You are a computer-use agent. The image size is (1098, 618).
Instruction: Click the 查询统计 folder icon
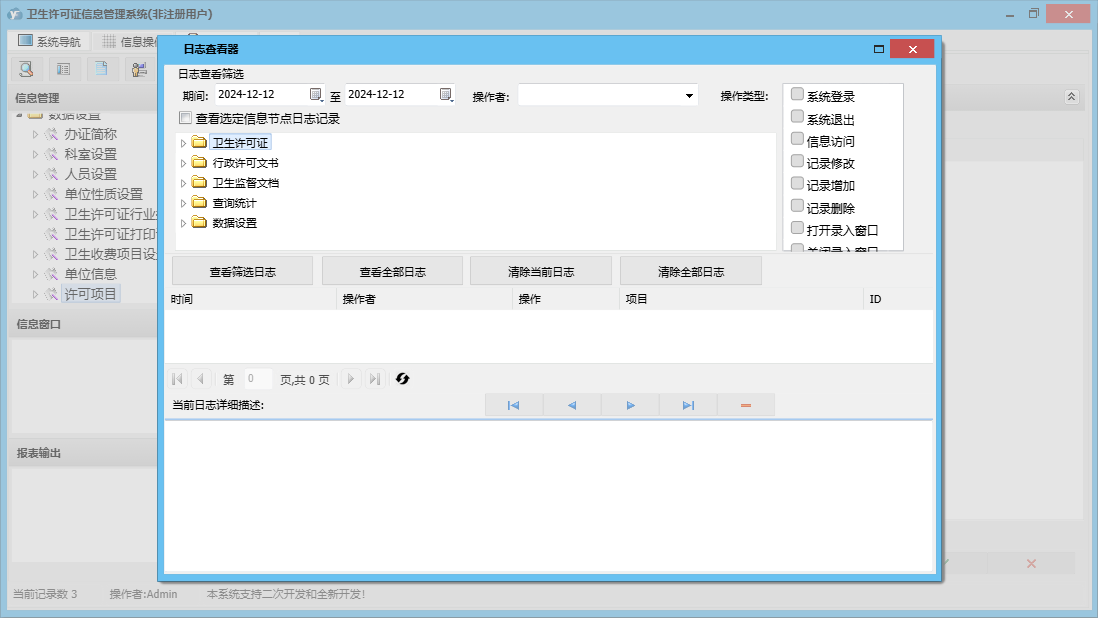click(200, 203)
